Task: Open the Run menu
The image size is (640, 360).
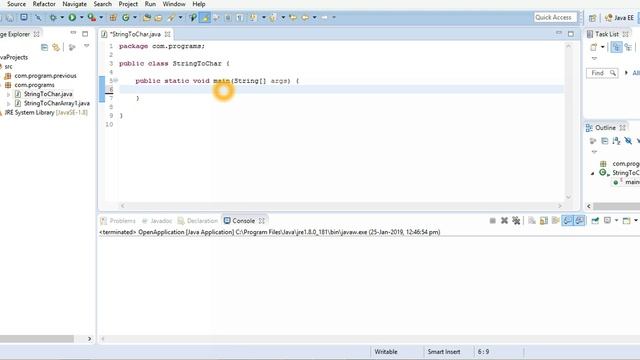Action: point(150,4)
